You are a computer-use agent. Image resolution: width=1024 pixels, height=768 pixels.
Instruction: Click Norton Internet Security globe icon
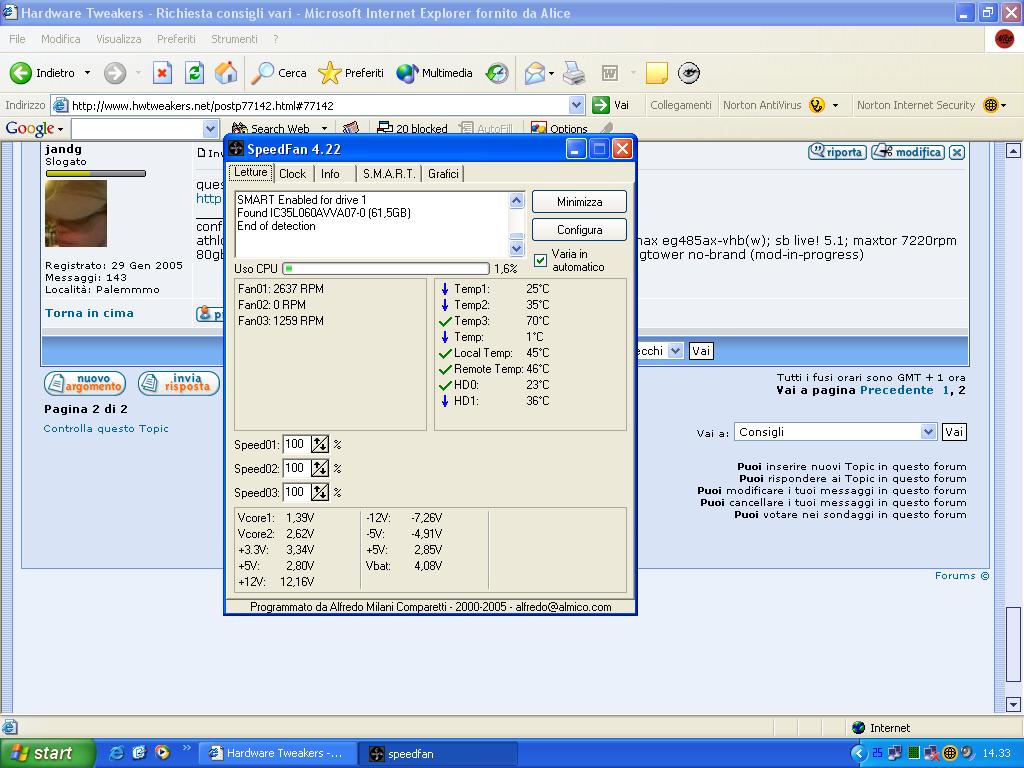[991, 105]
